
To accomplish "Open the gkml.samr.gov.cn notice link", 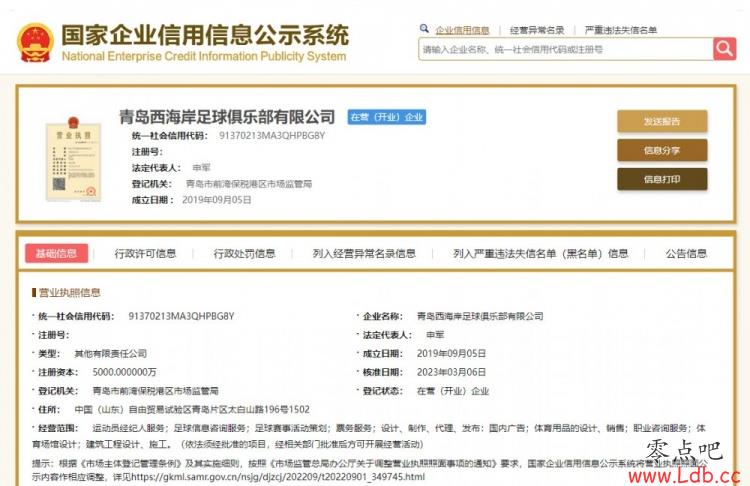I will click(277, 476).
